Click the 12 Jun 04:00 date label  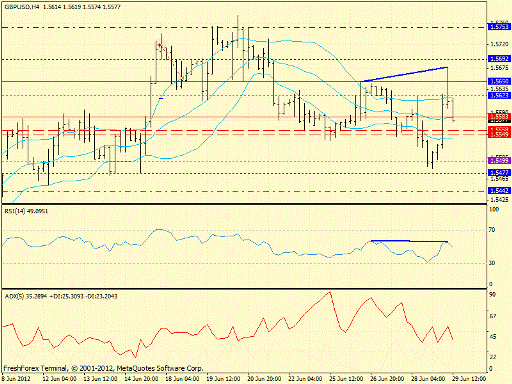60,379
